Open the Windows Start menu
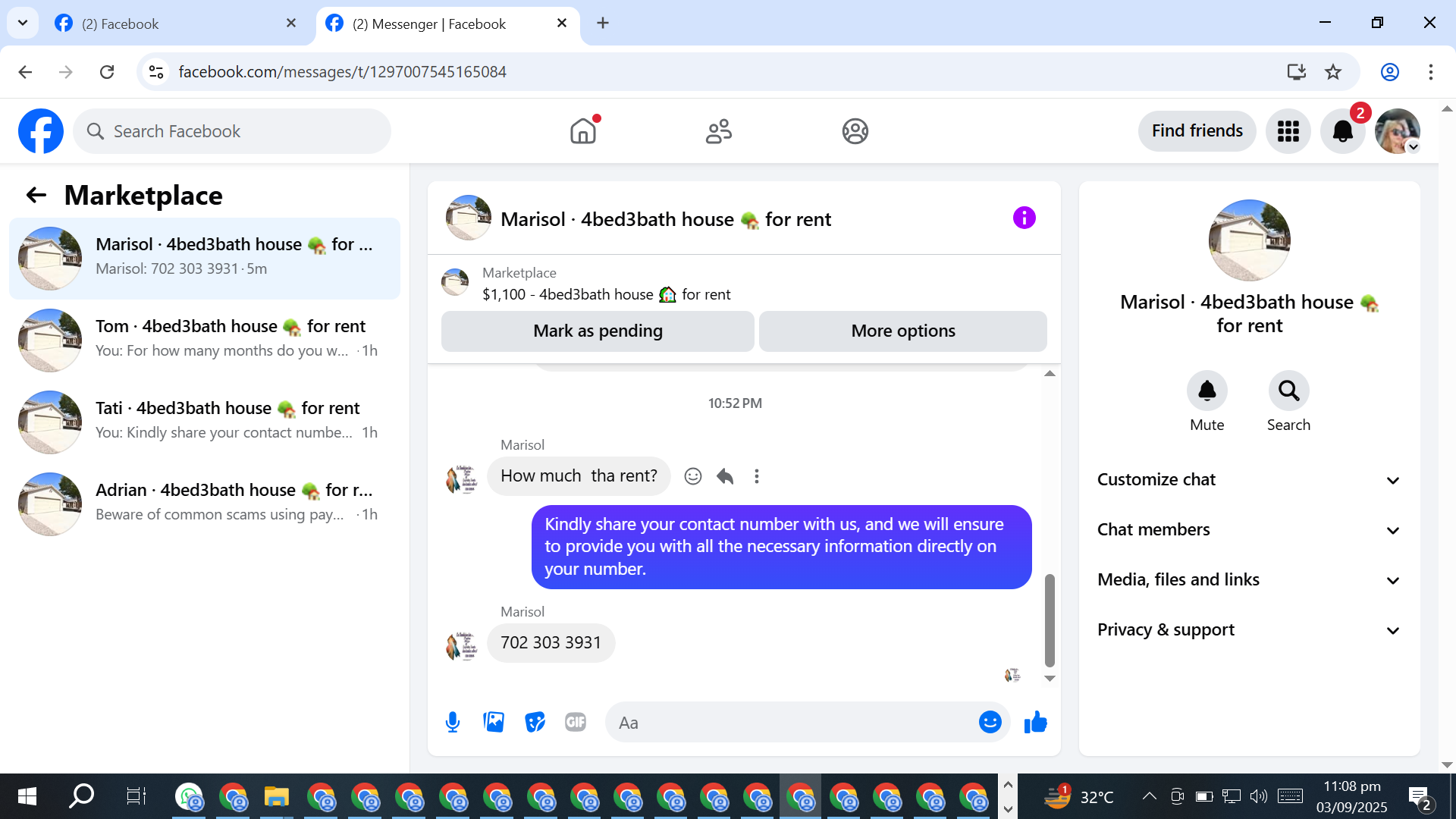Screen dimensions: 1456x819 pos(27,796)
